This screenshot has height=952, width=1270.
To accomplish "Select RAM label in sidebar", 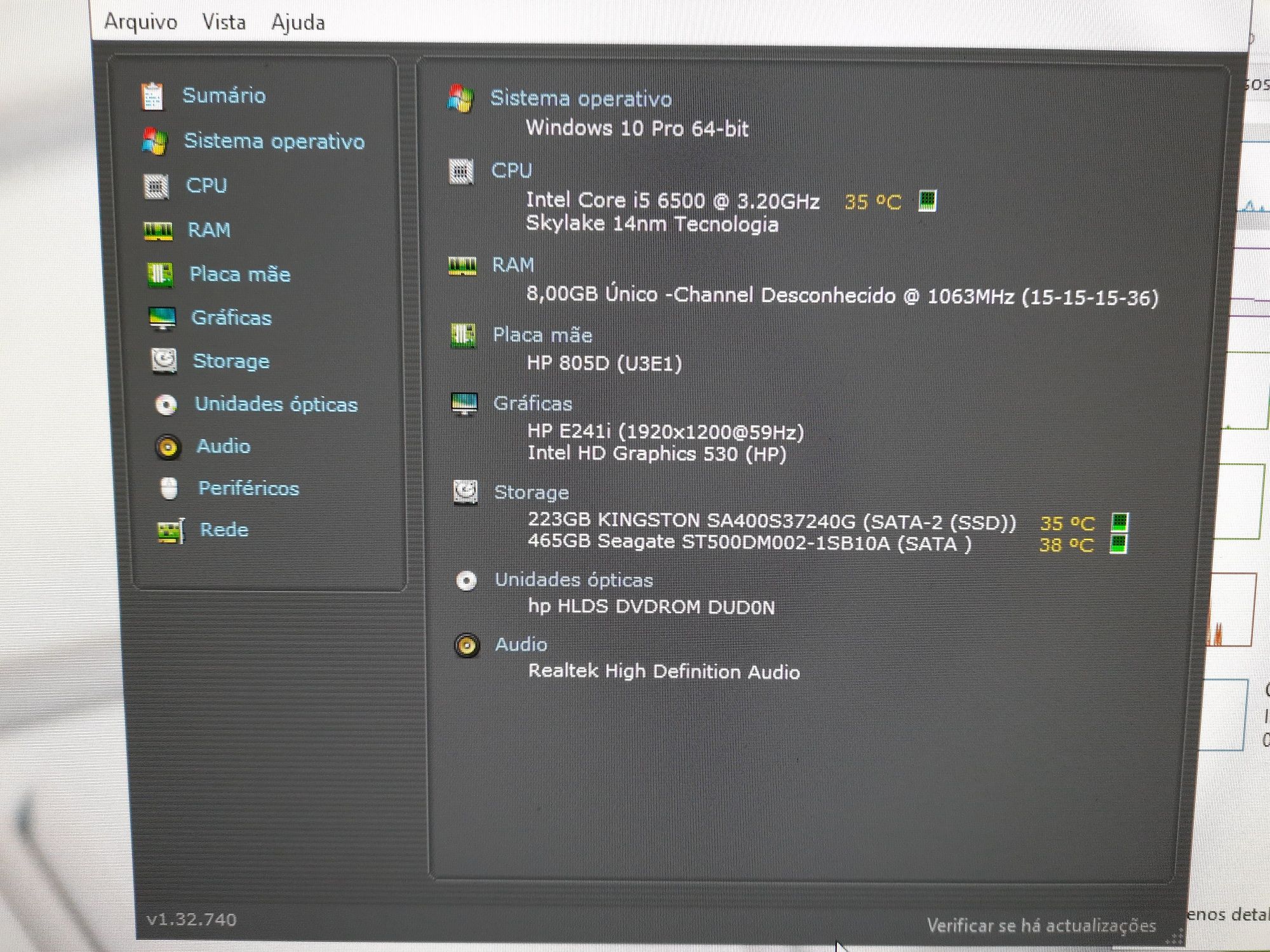I will click(209, 230).
